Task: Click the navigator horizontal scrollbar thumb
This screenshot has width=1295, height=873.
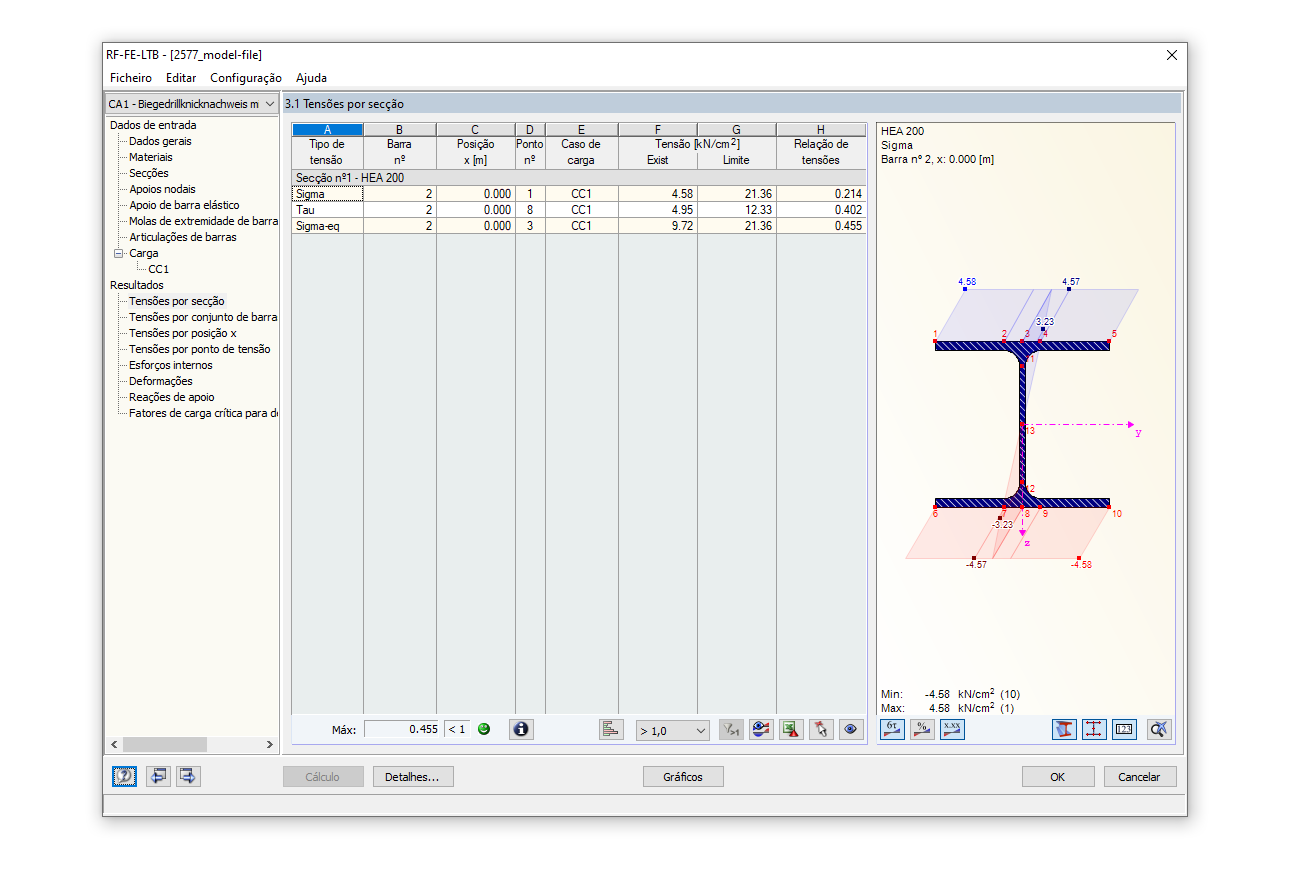Action: [165, 744]
